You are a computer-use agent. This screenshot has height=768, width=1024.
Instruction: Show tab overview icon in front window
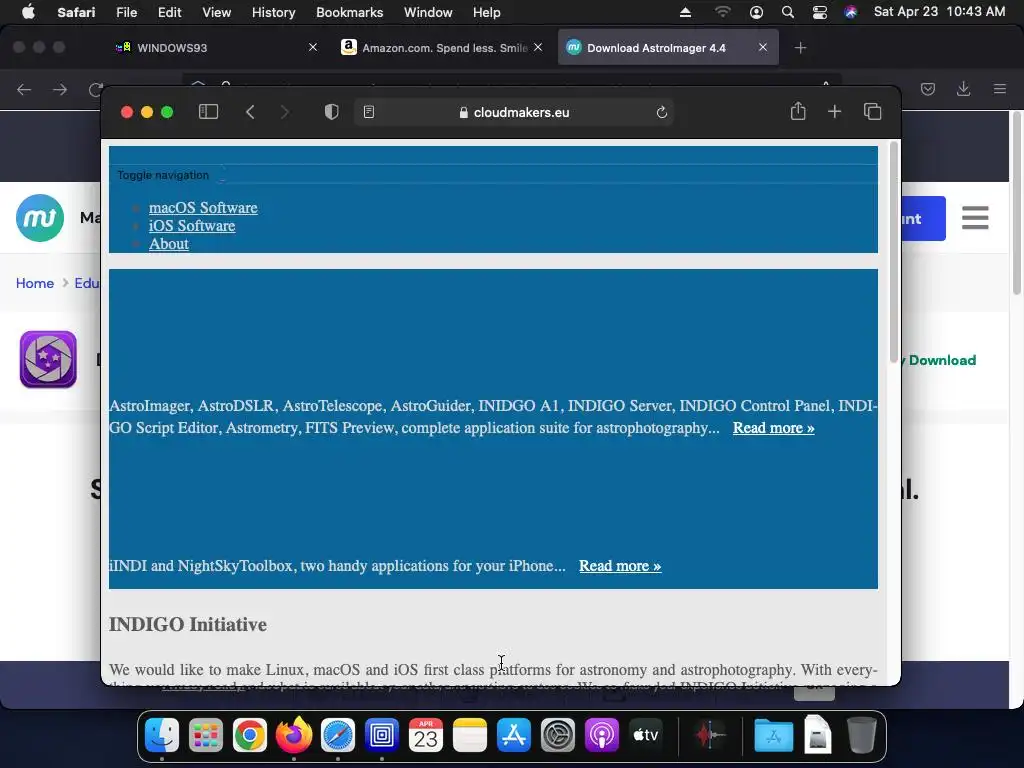[872, 112]
